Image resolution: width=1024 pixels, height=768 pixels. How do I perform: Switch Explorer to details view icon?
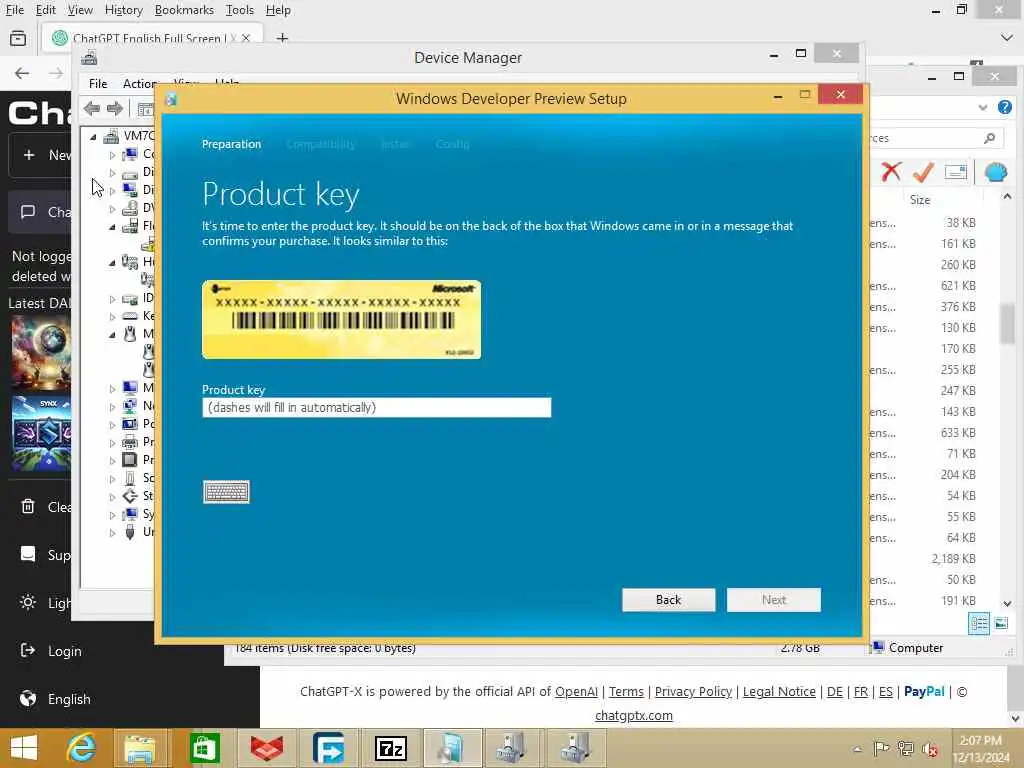pos(979,623)
